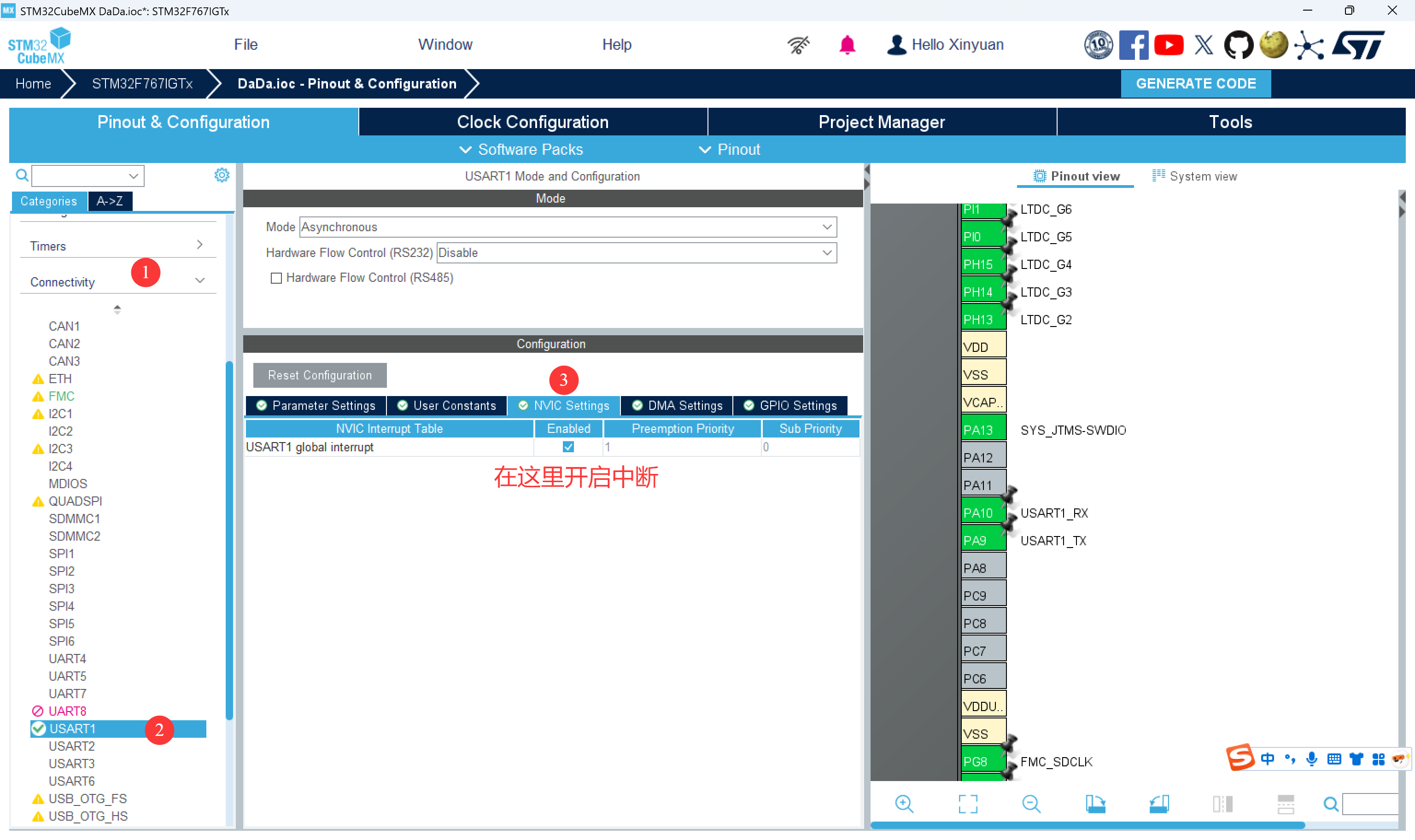The height and width of the screenshot is (840, 1415).
Task: Switch to the A->Z sorting toggle
Action: point(110,201)
